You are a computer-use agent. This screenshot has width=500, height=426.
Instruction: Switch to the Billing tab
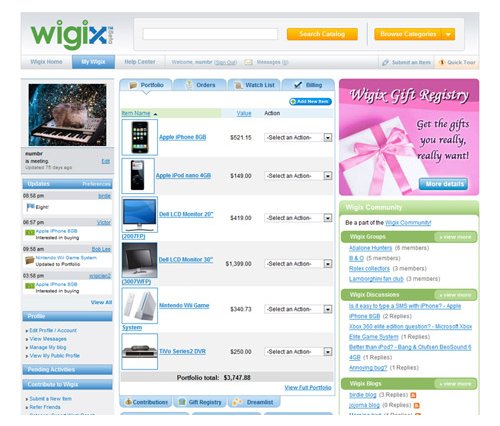click(308, 85)
